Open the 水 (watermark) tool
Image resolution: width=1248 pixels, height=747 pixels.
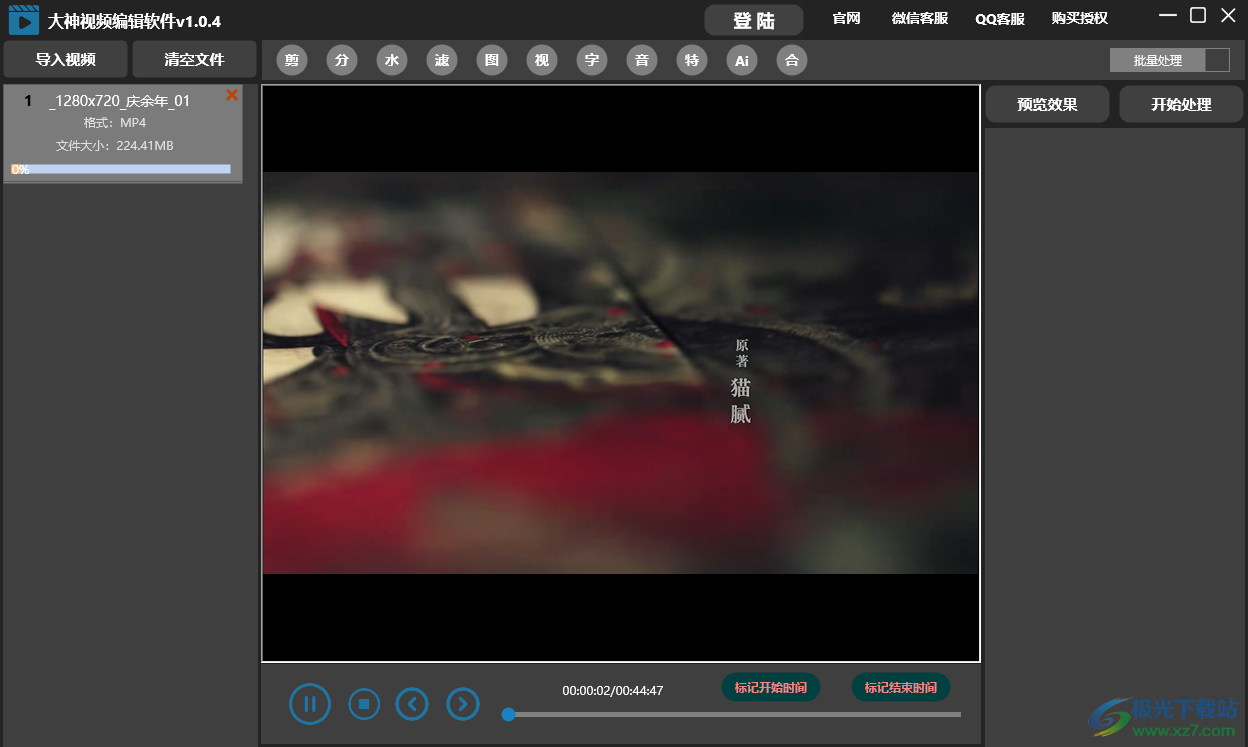392,60
